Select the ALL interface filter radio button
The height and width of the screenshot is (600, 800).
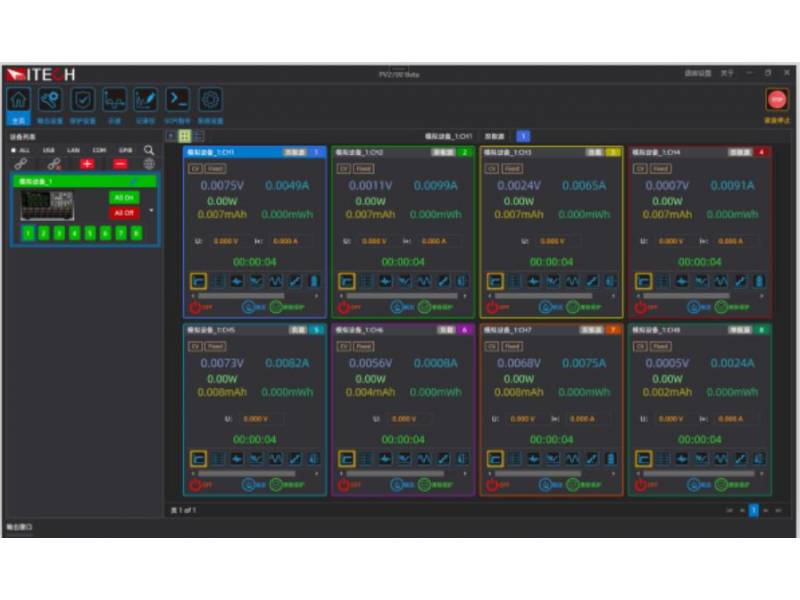[14, 150]
